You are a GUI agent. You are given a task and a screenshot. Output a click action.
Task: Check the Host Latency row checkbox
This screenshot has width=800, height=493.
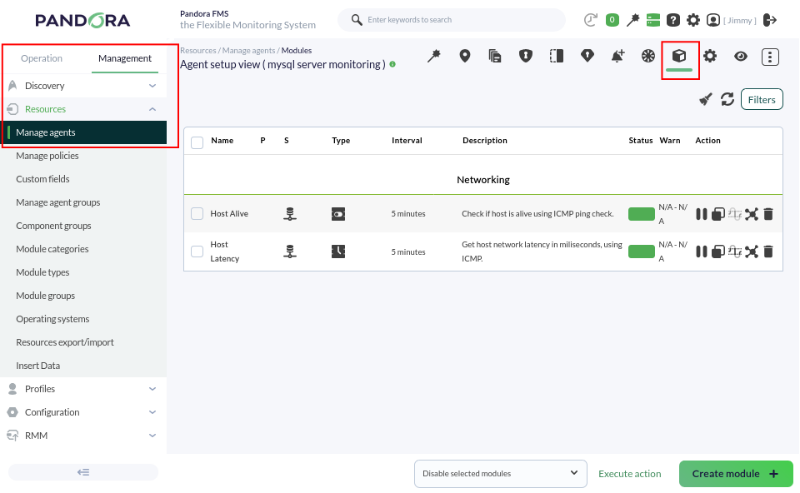tap(197, 251)
